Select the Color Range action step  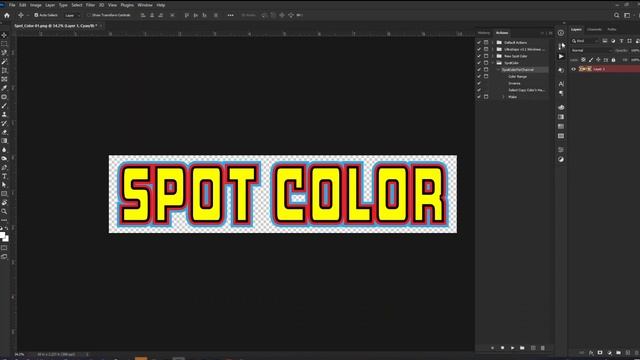[517, 77]
